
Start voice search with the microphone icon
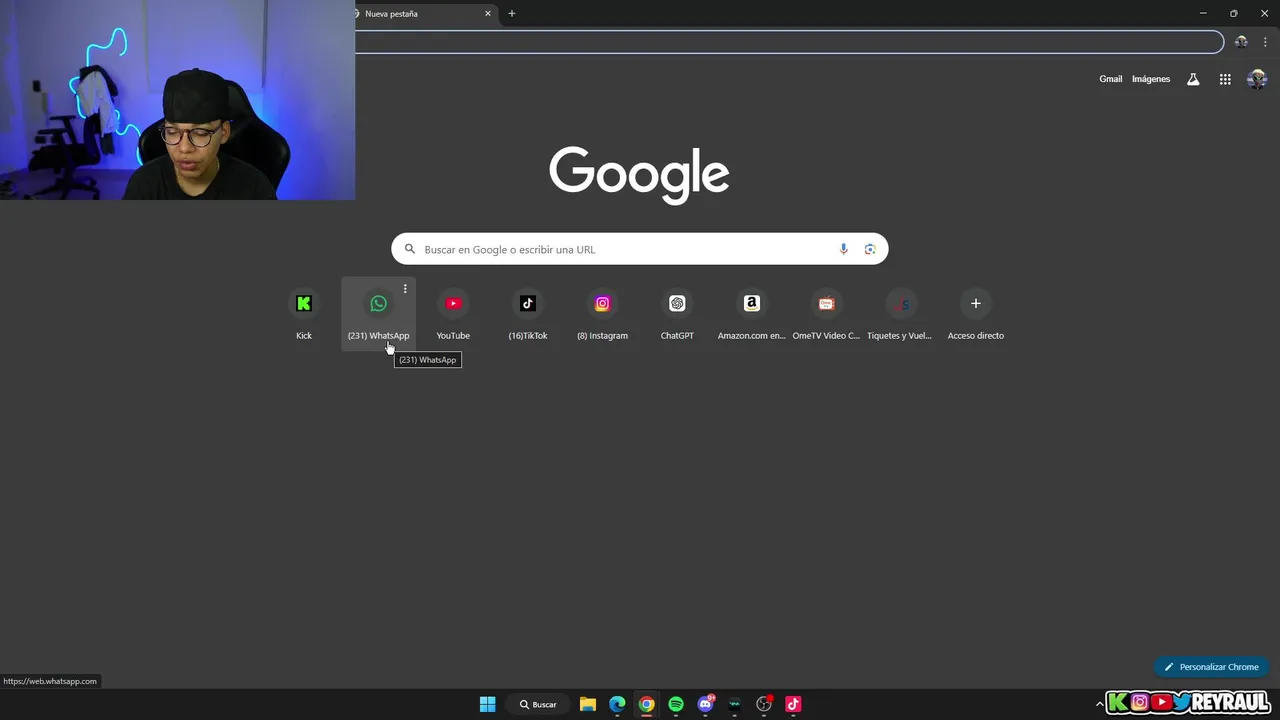(843, 249)
